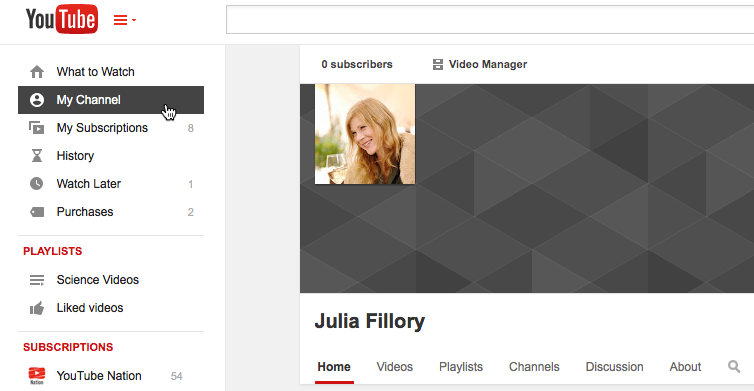Select the My Subscriptions icon

pos(37,128)
